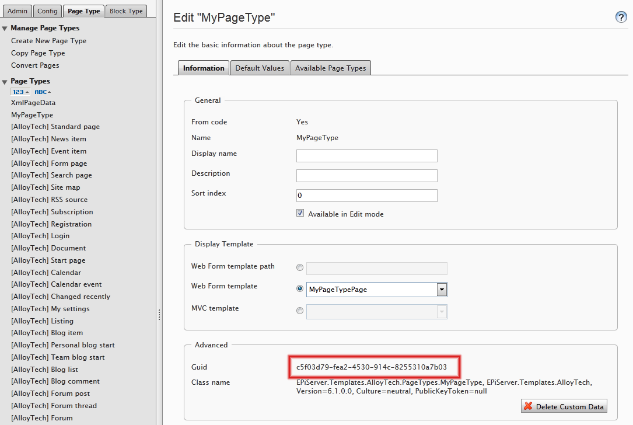Image resolution: width=633 pixels, height=425 pixels.
Task: Go to the Admin tab
Action: [x=17, y=11]
